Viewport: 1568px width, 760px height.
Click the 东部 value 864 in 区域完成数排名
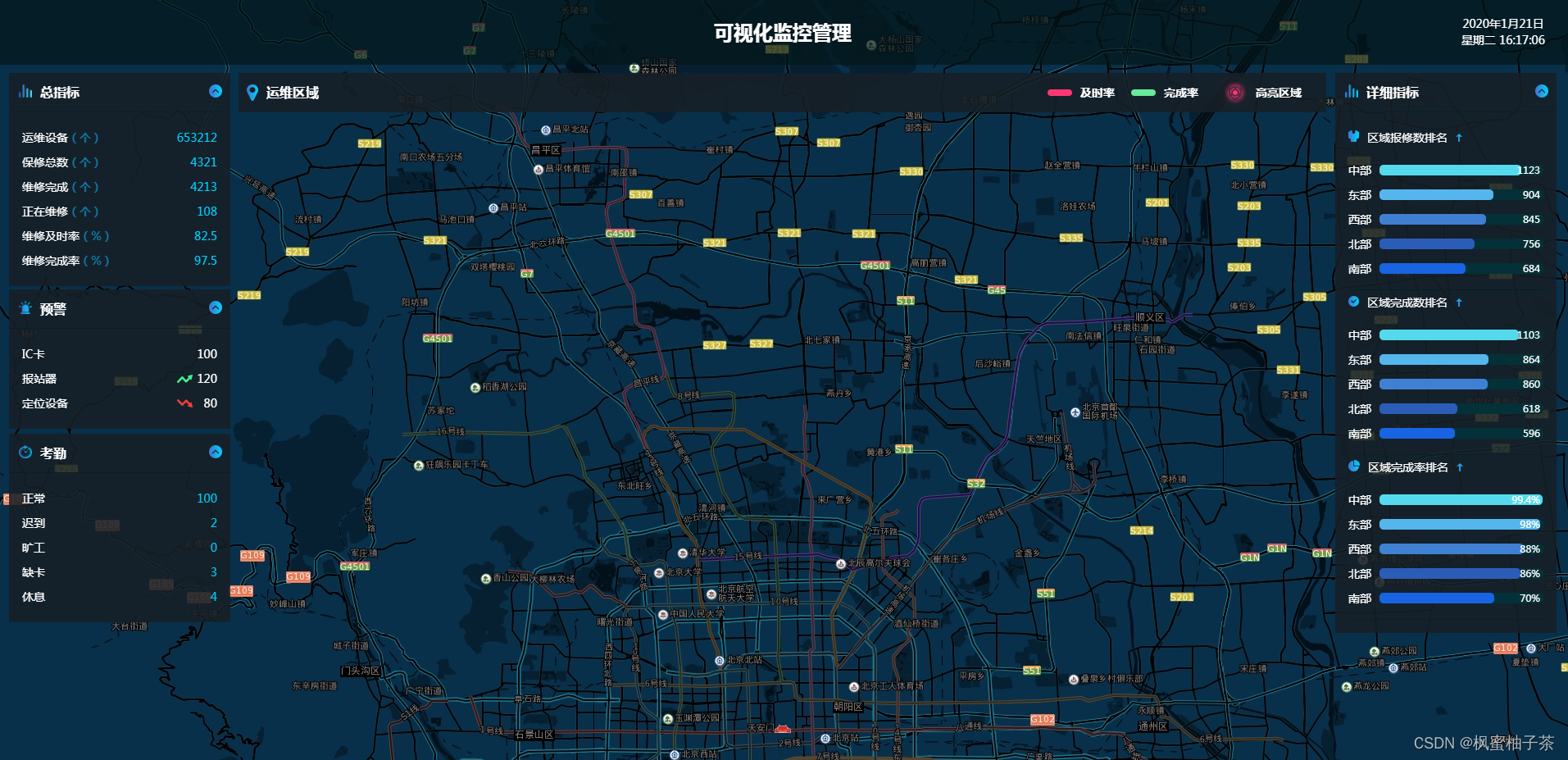click(1531, 360)
